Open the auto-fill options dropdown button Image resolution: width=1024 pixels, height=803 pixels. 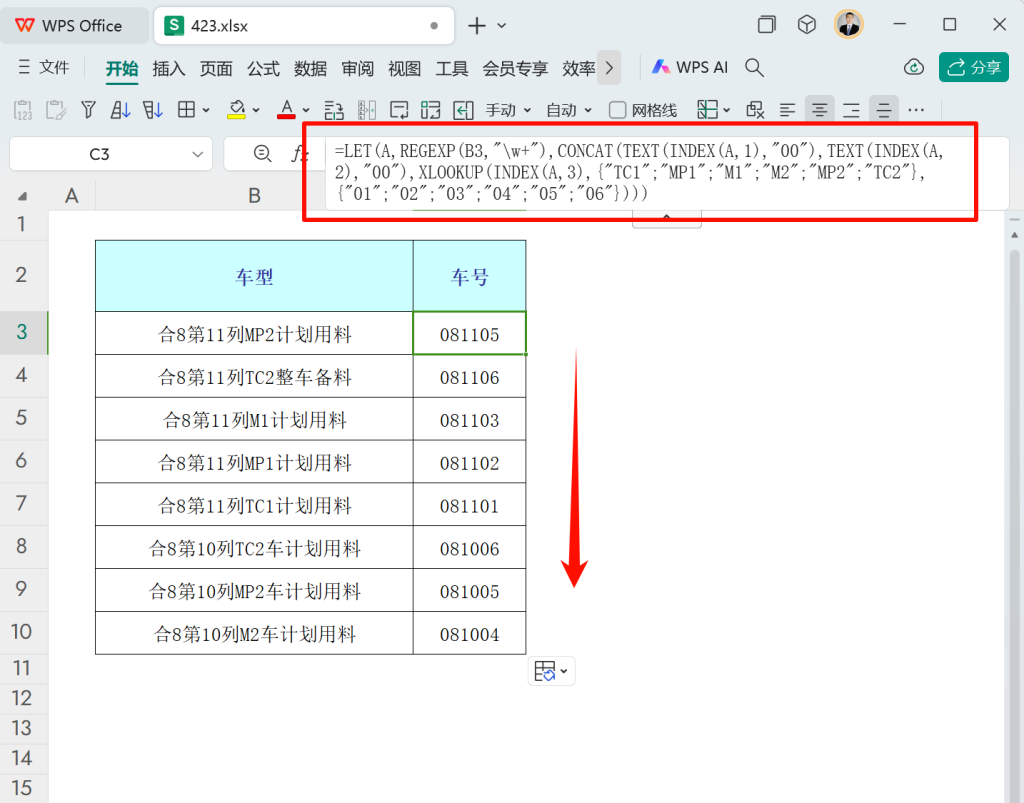[551, 670]
